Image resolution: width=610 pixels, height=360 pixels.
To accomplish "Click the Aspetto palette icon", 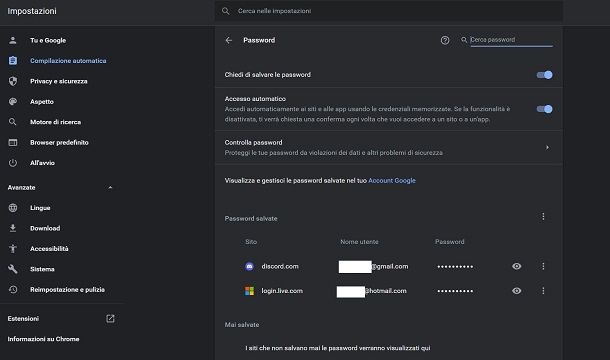I will click(13, 102).
